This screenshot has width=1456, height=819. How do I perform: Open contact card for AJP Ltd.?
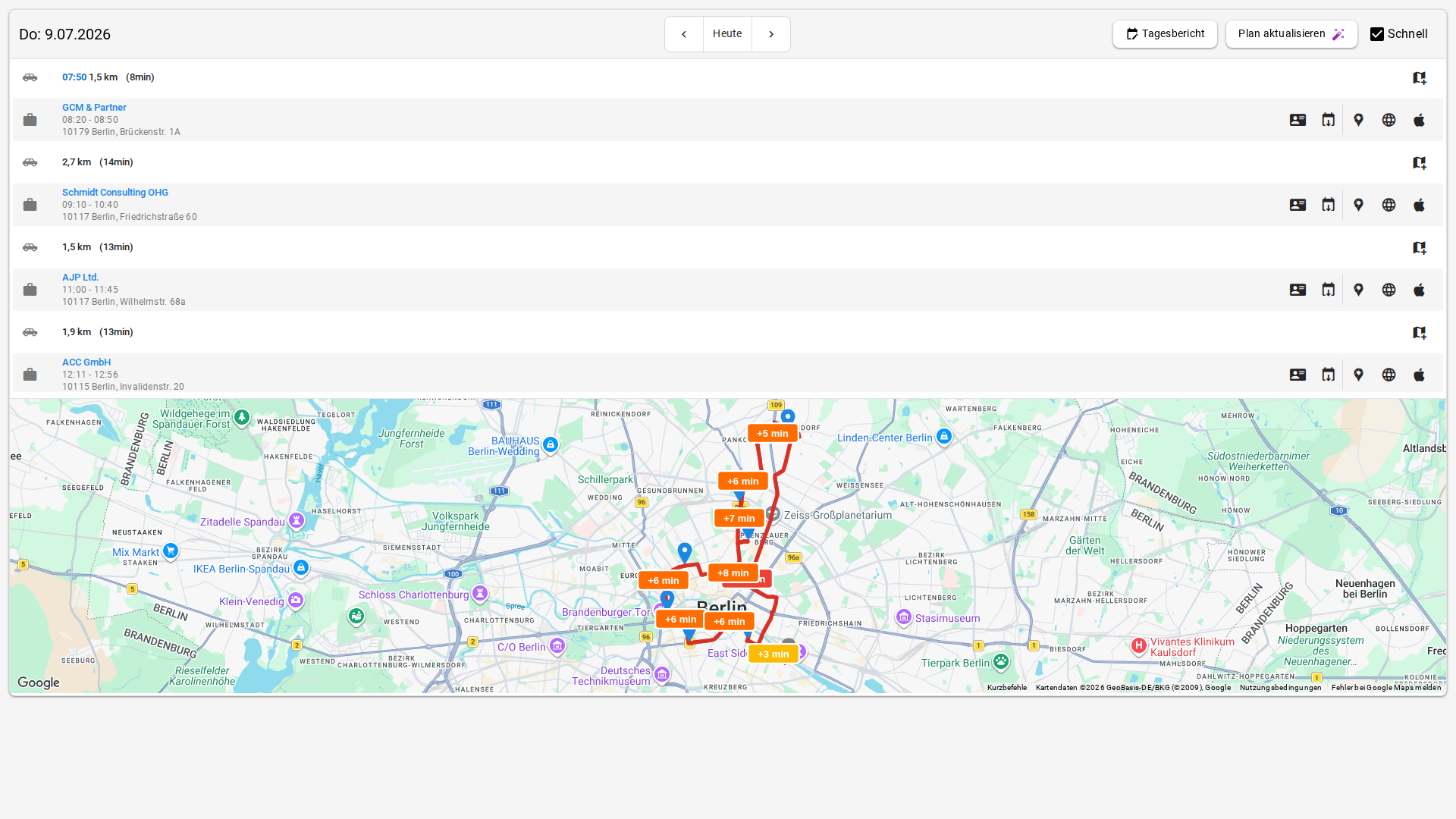tap(1298, 290)
